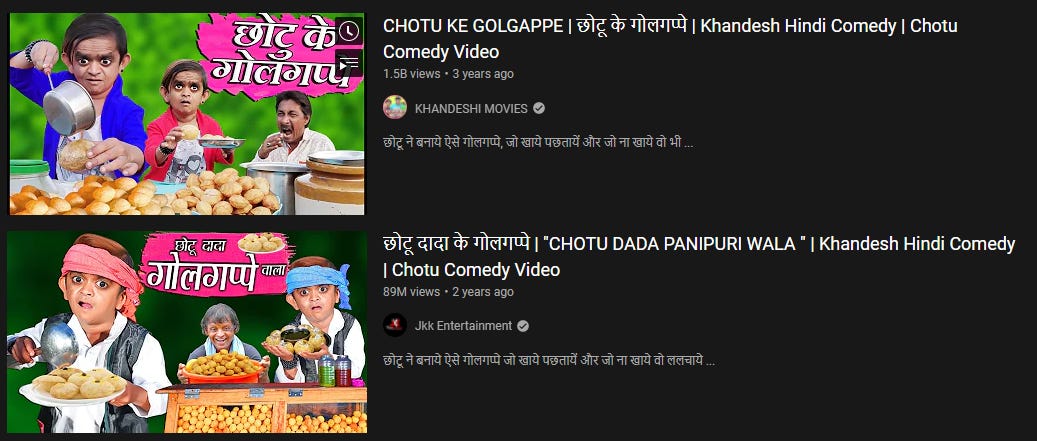Click pink Hindi banner on first thumbnail
This screenshot has width=1037, height=441.
[281, 58]
